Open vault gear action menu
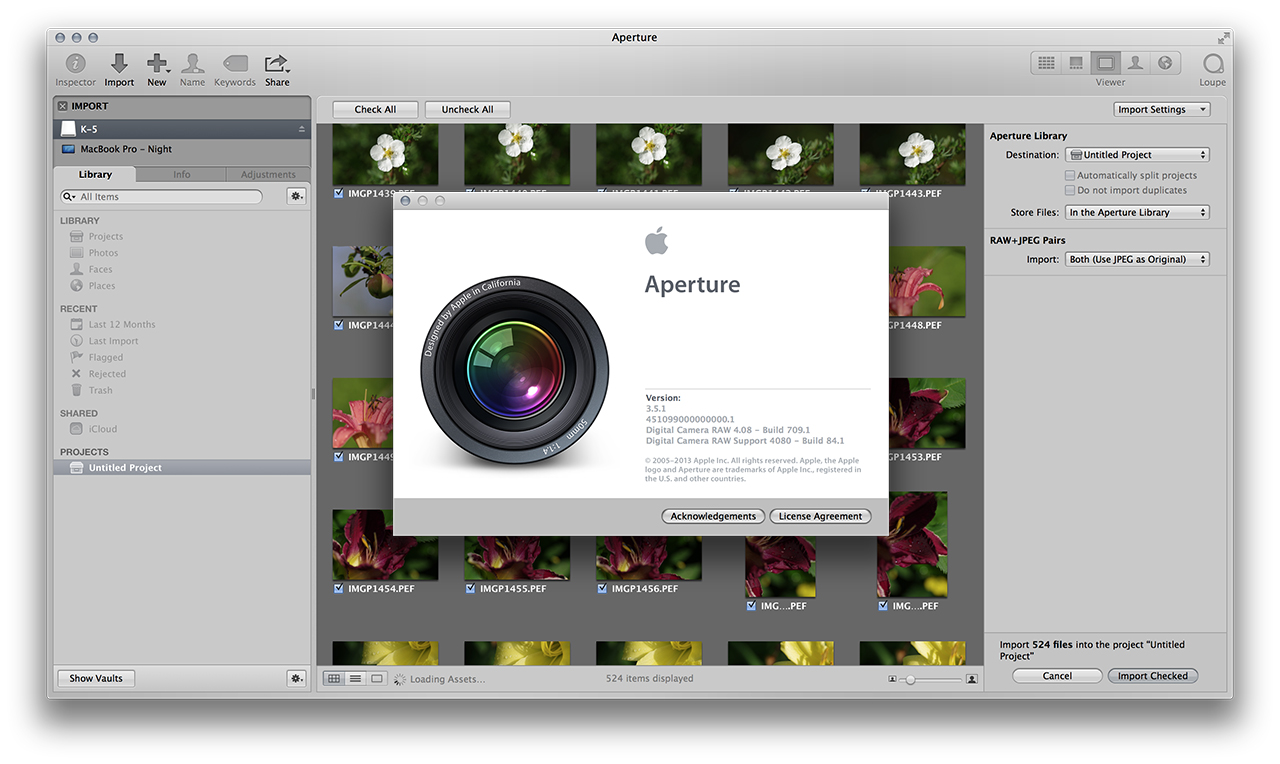1280x764 pixels. (x=297, y=678)
